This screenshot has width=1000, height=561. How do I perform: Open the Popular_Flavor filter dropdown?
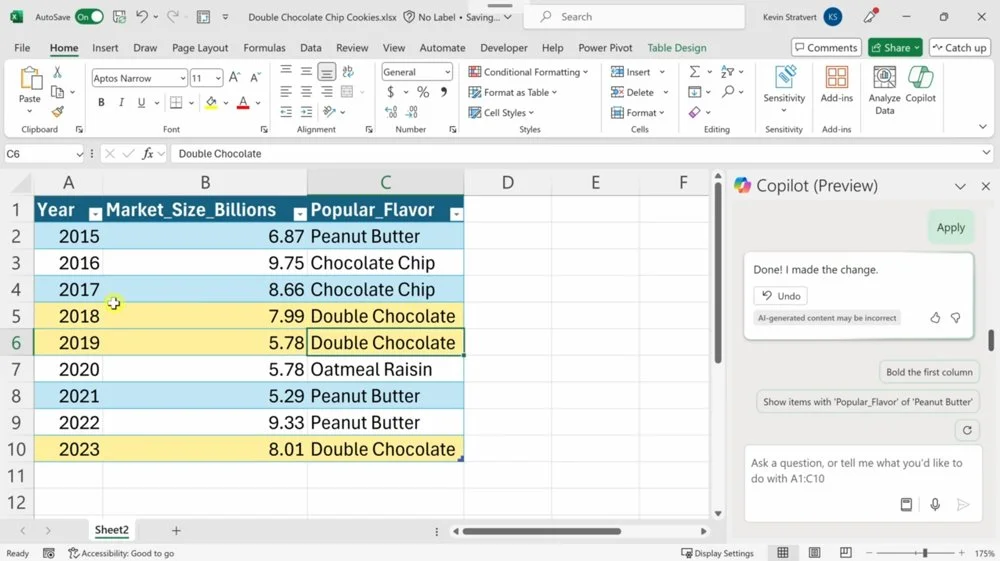pos(456,214)
